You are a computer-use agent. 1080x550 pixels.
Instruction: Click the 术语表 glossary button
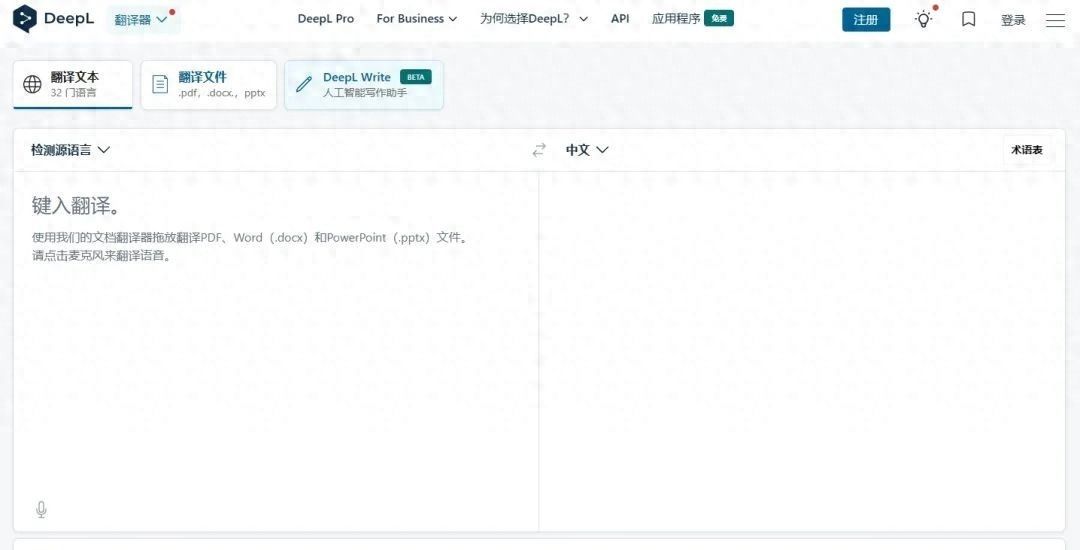pyautogui.click(x=1027, y=149)
